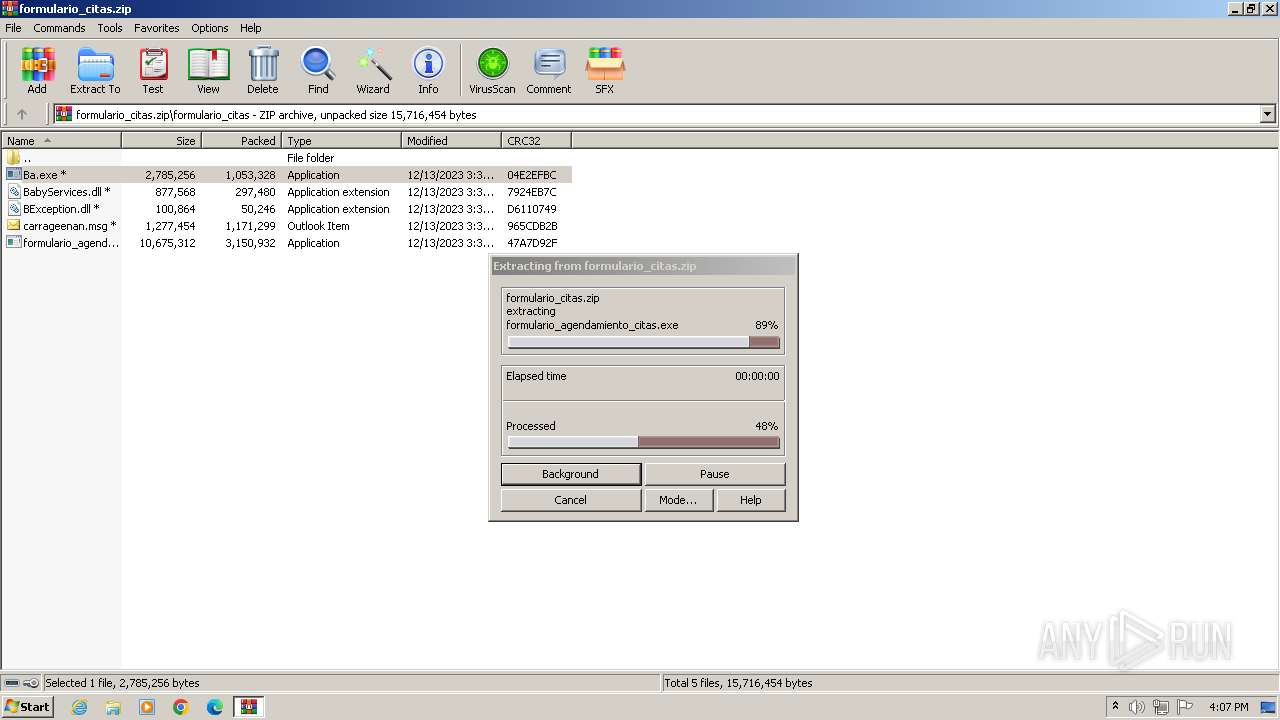The width and height of the screenshot is (1280, 720).
Task: Sort by Size column header
Action: pos(162,141)
